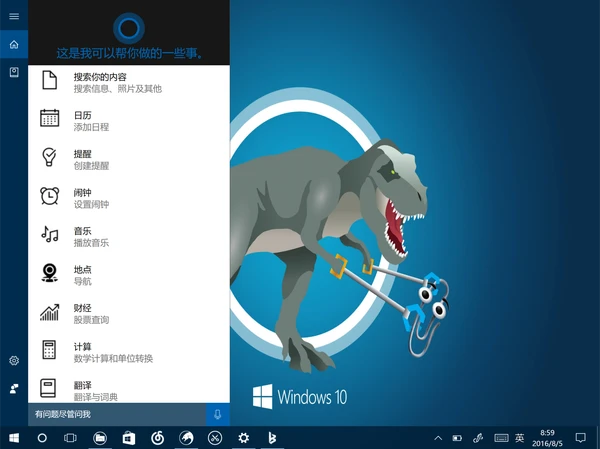Go to Cortana Home tab

(x=14, y=45)
